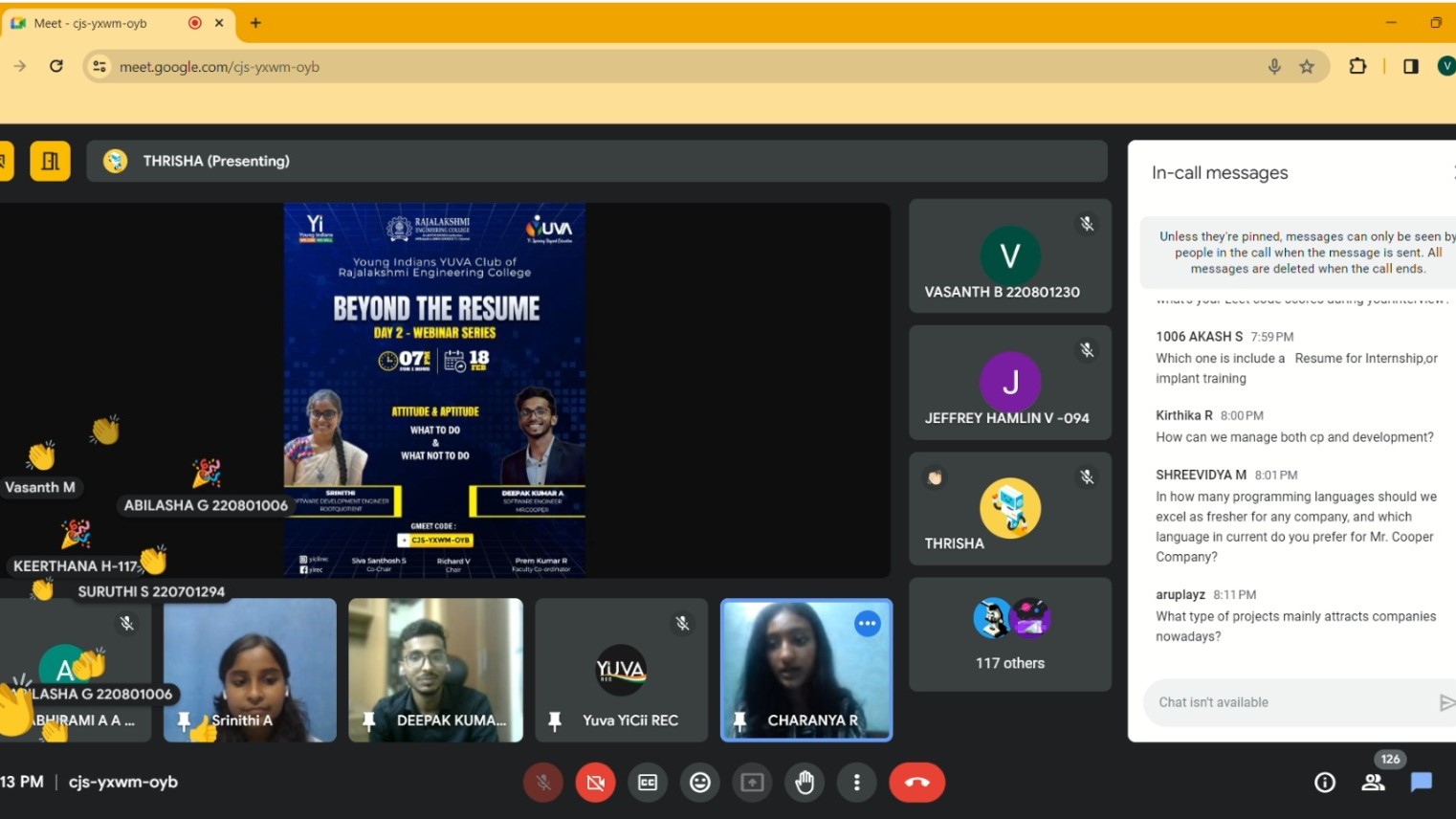Click the yellow building icon in presenter bar

(50, 161)
